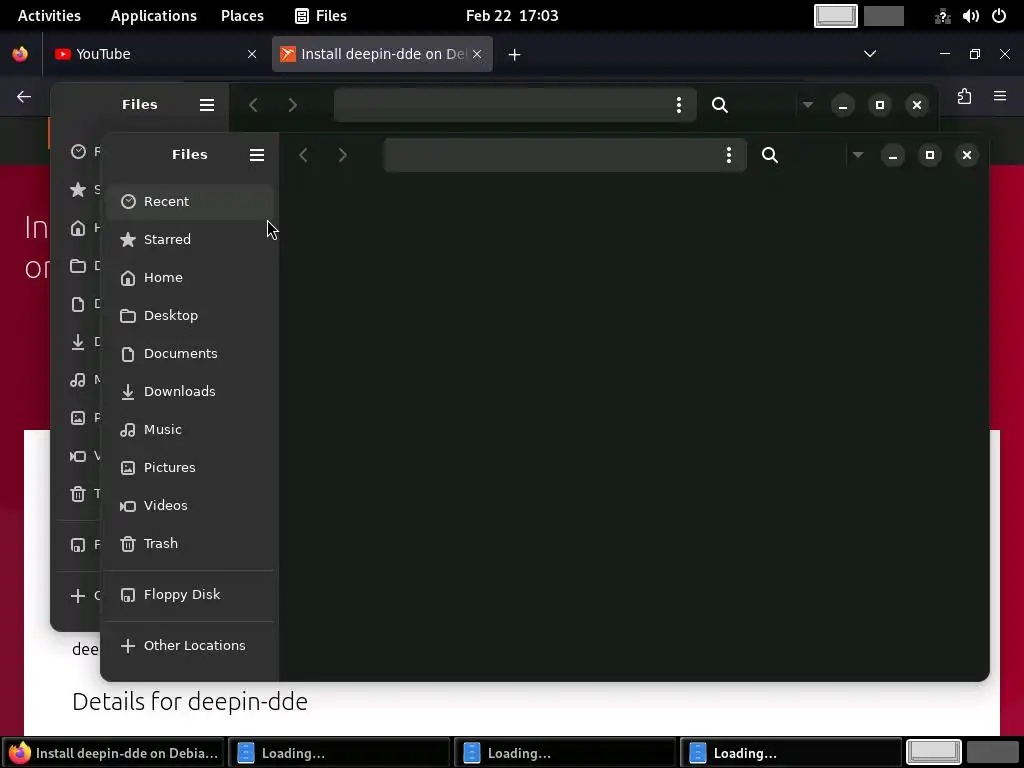Image resolution: width=1024 pixels, height=768 pixels.
Task: Click Trash icon in back Files sidebar
Action: click(78, 494)
